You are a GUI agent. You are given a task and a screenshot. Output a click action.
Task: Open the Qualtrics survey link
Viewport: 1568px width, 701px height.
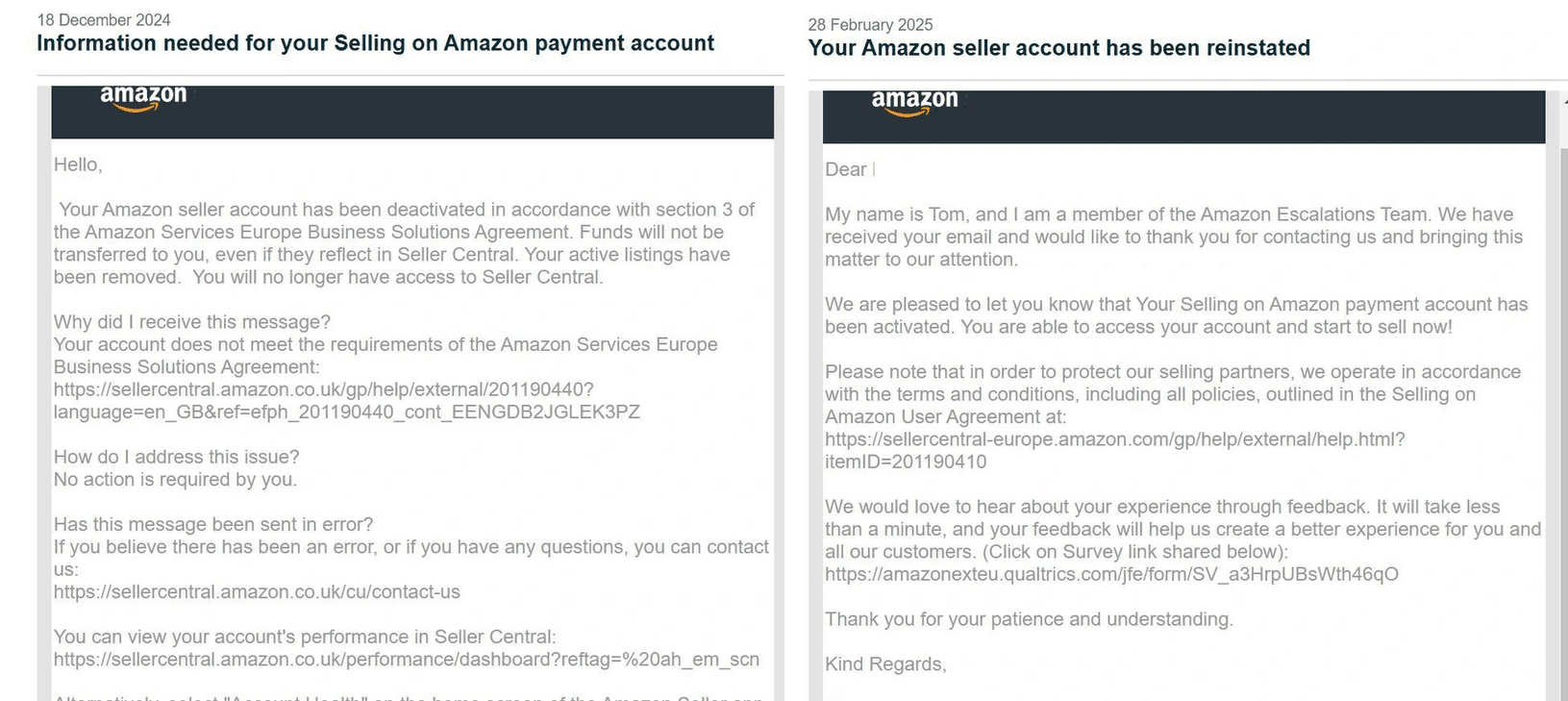coord(1111,574)
